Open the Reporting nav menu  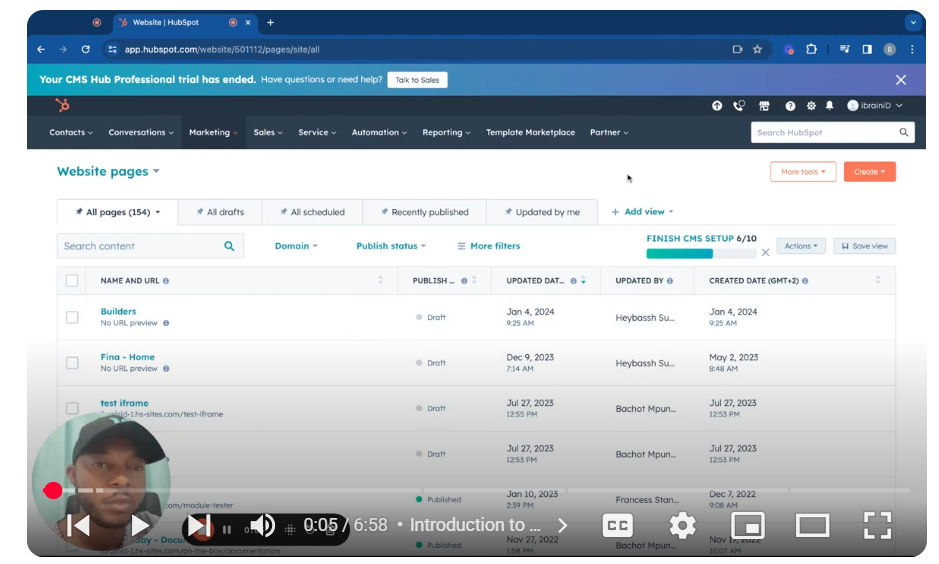pos(446,132)
